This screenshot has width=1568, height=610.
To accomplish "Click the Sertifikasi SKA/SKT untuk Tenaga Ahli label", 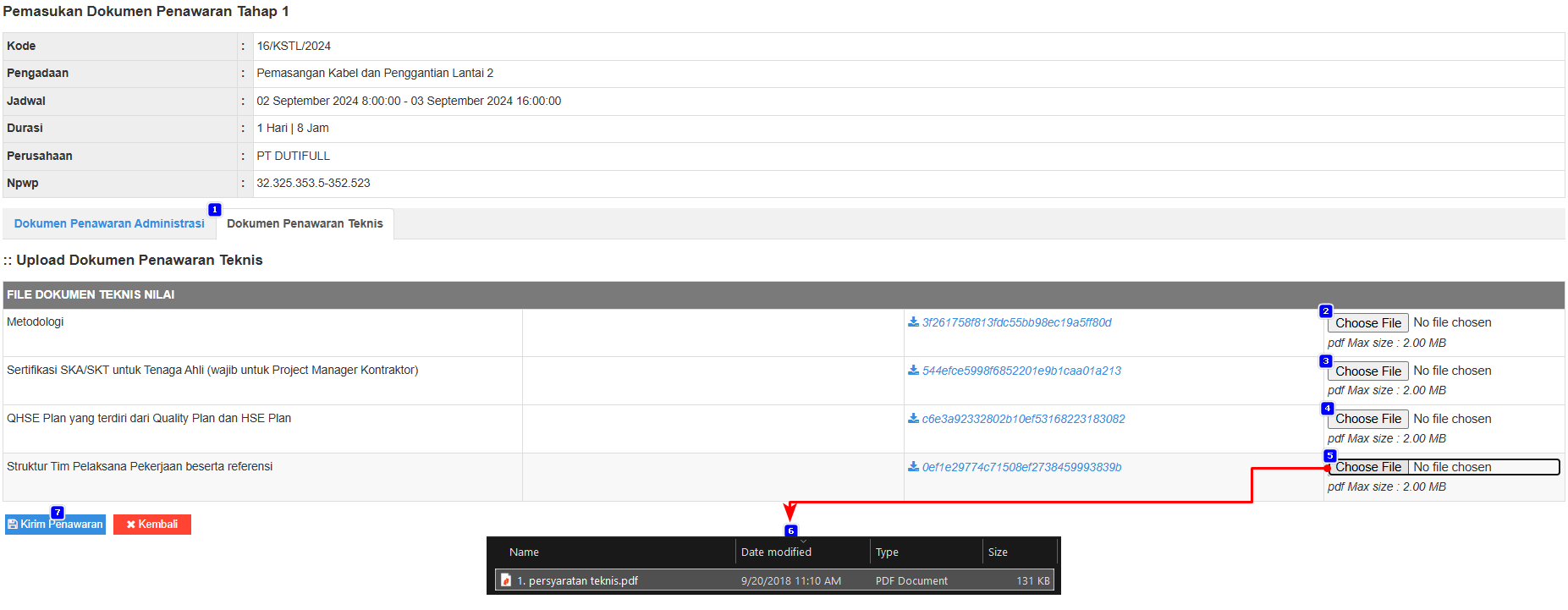I will point(212,370).
